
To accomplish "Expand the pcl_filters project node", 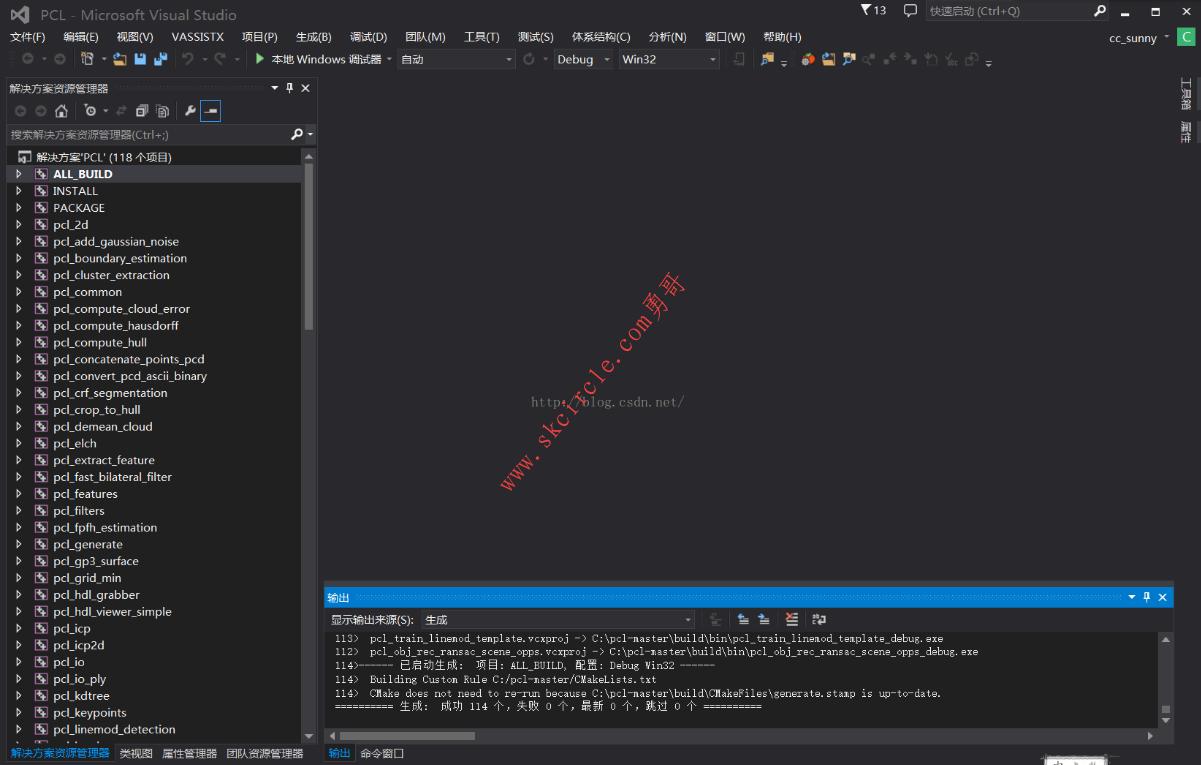I will 18,511.
